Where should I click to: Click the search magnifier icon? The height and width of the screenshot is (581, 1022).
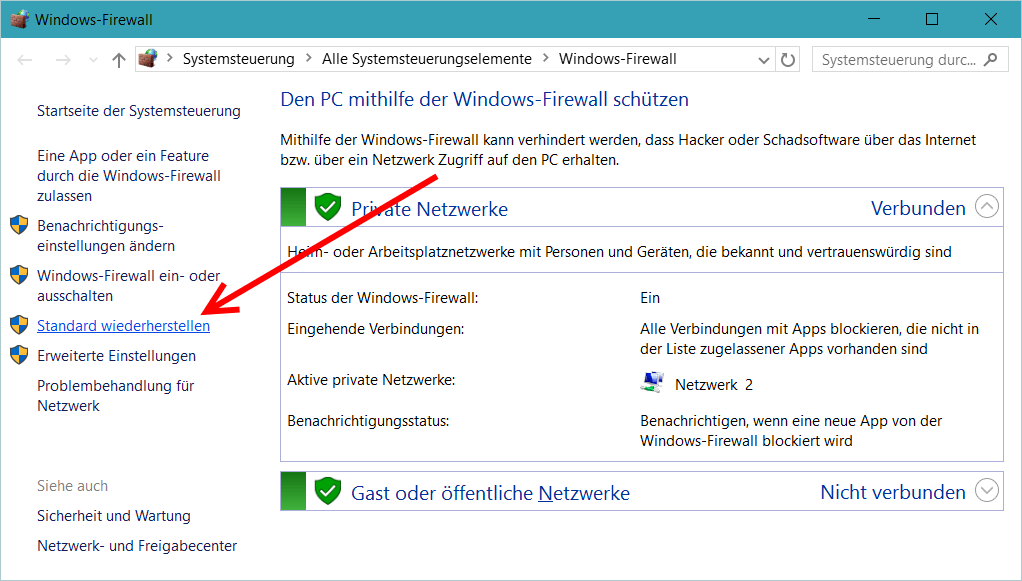[x=991, y=59]
